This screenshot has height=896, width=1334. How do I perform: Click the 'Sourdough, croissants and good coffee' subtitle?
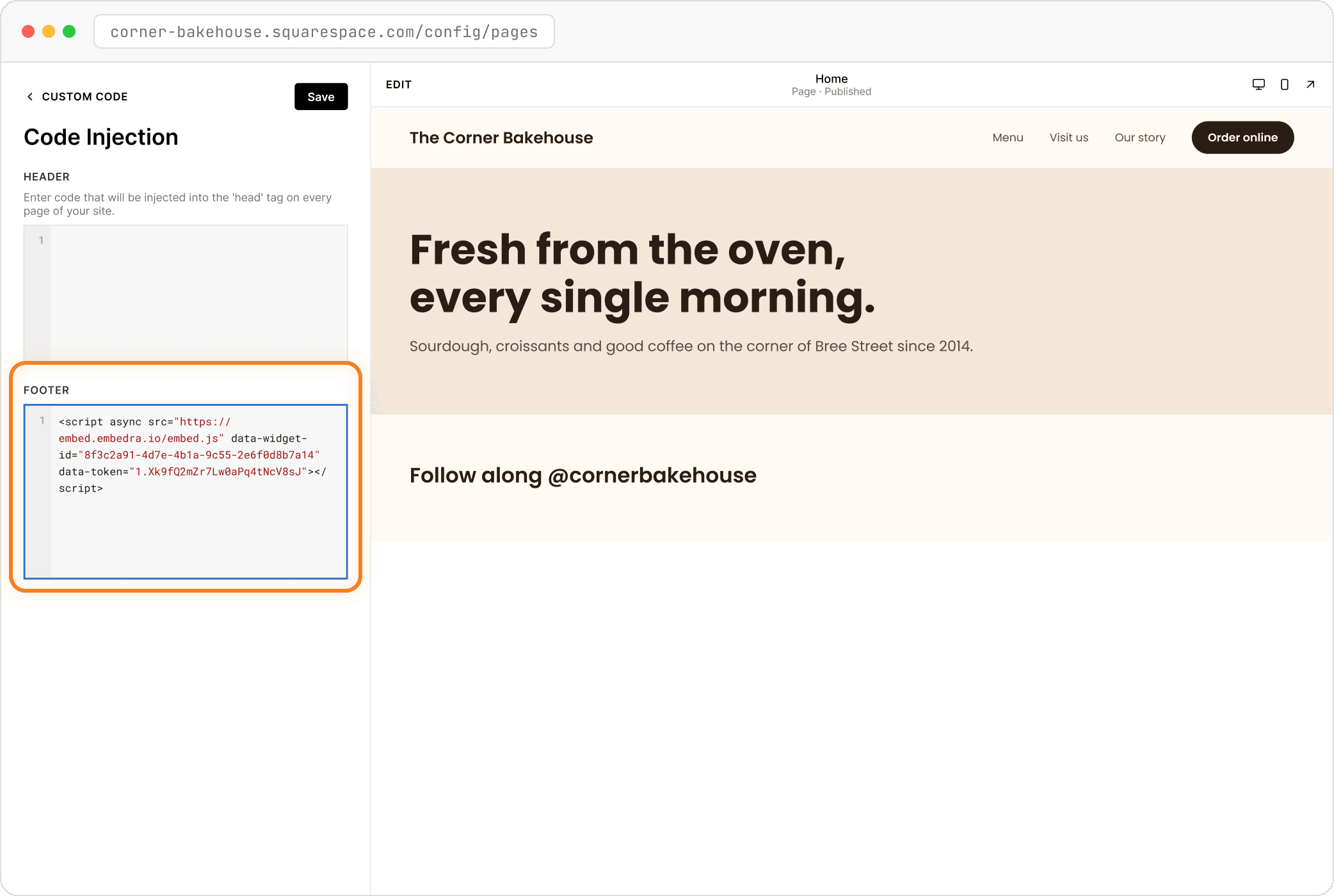point(691,346)
